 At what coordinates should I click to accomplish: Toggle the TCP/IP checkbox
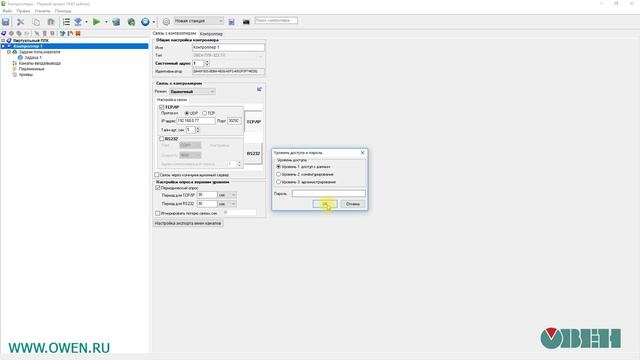click(162, 107)
